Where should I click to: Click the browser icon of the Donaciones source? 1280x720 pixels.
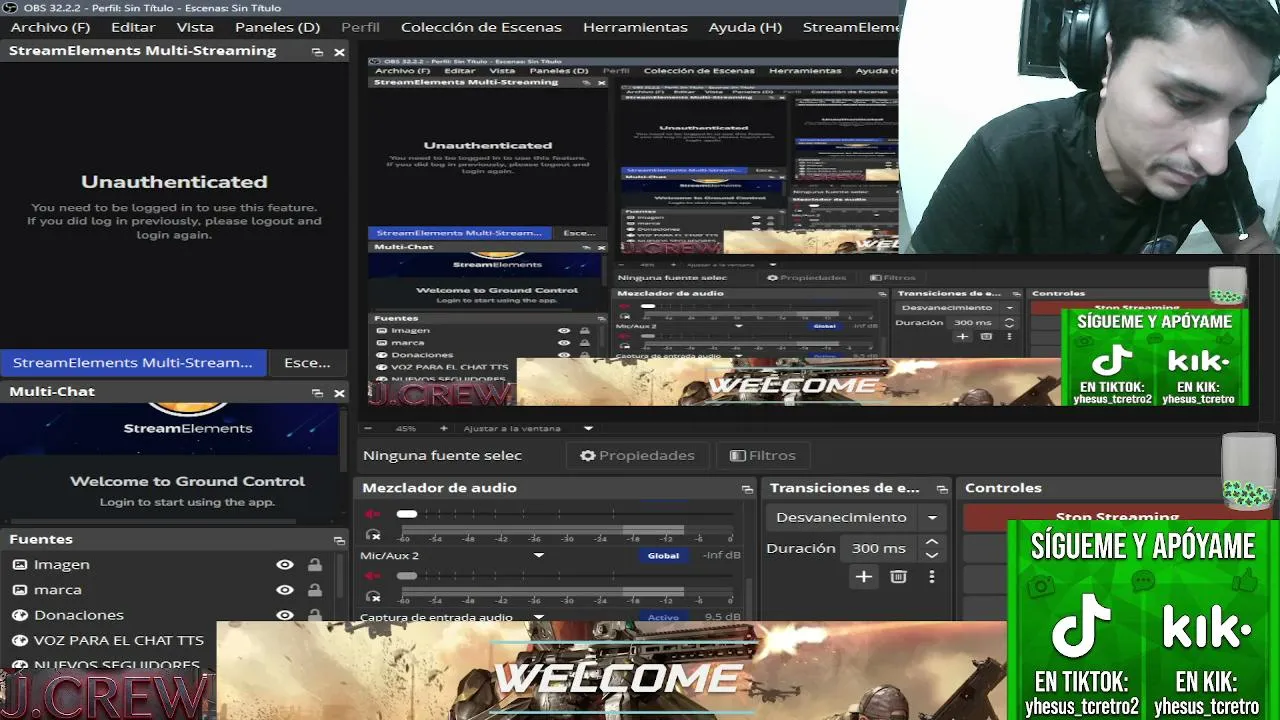click(x=19, y=615)
